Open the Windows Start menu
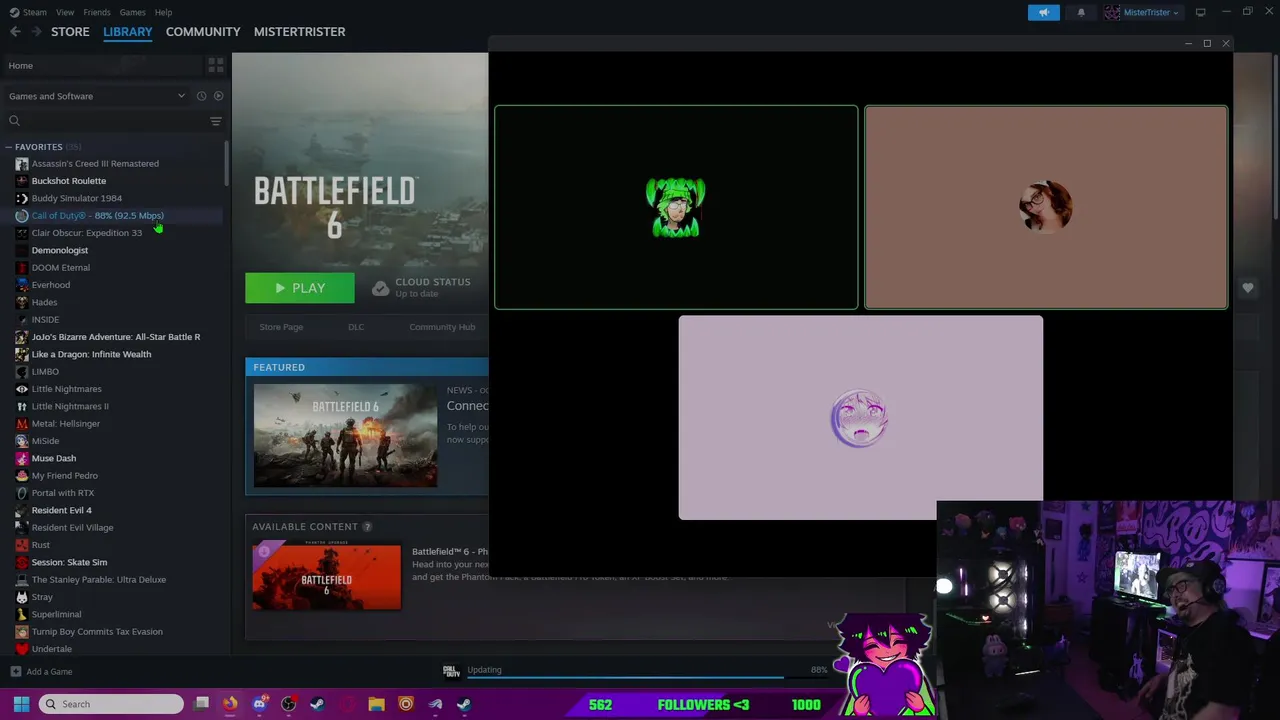Image resolution: width=1280 pixels, height=720 pixels. tap(21, 704)
